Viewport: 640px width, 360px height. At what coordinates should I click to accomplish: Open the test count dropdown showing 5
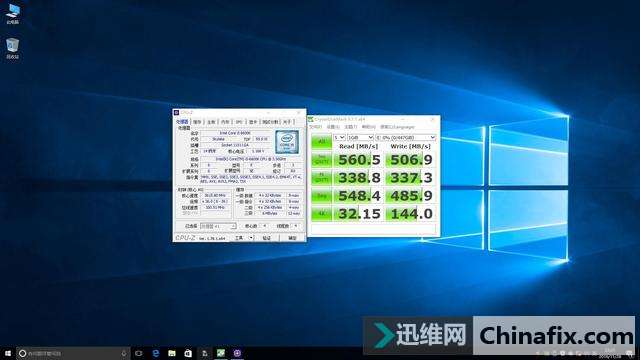click(x=339, y=138)
